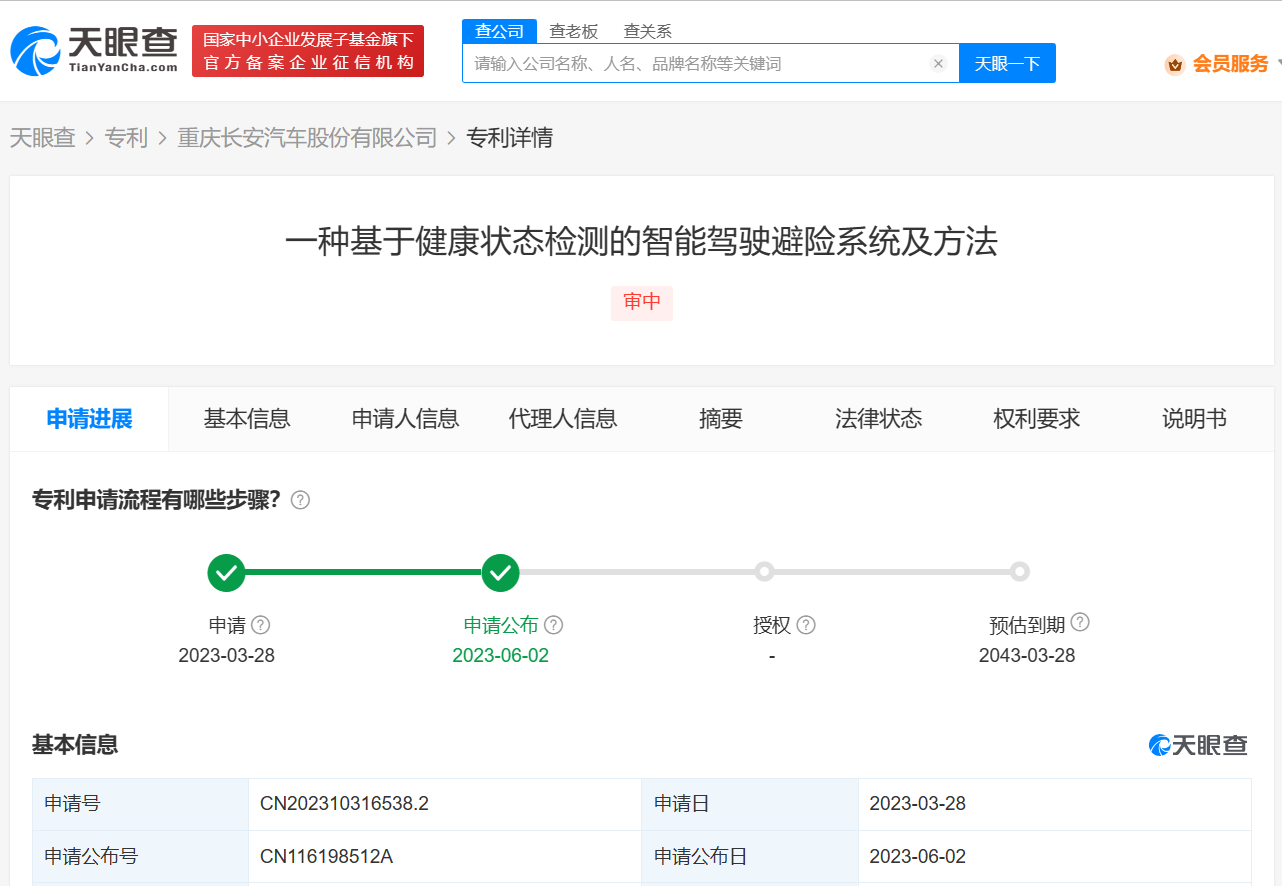Switch to 申请人信息 tab
Screen dimensions: 1282x886
[405, 419]
